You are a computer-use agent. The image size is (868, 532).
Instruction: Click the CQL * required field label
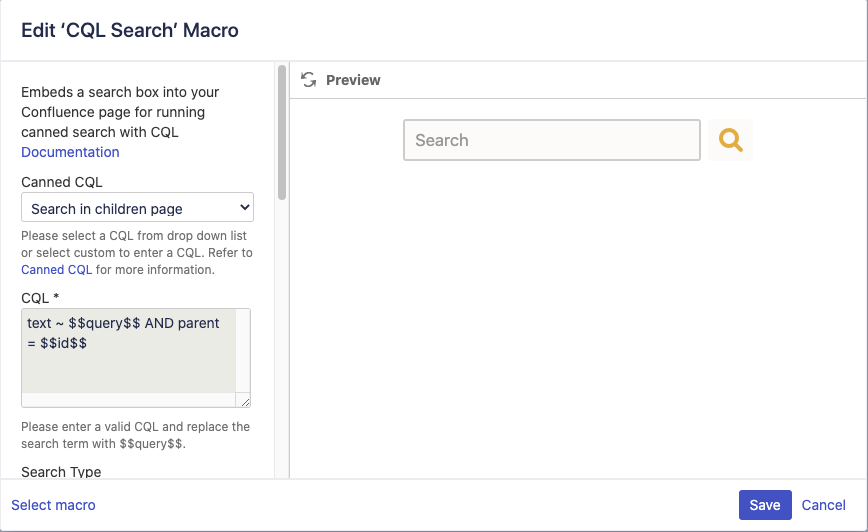point(42,297)
